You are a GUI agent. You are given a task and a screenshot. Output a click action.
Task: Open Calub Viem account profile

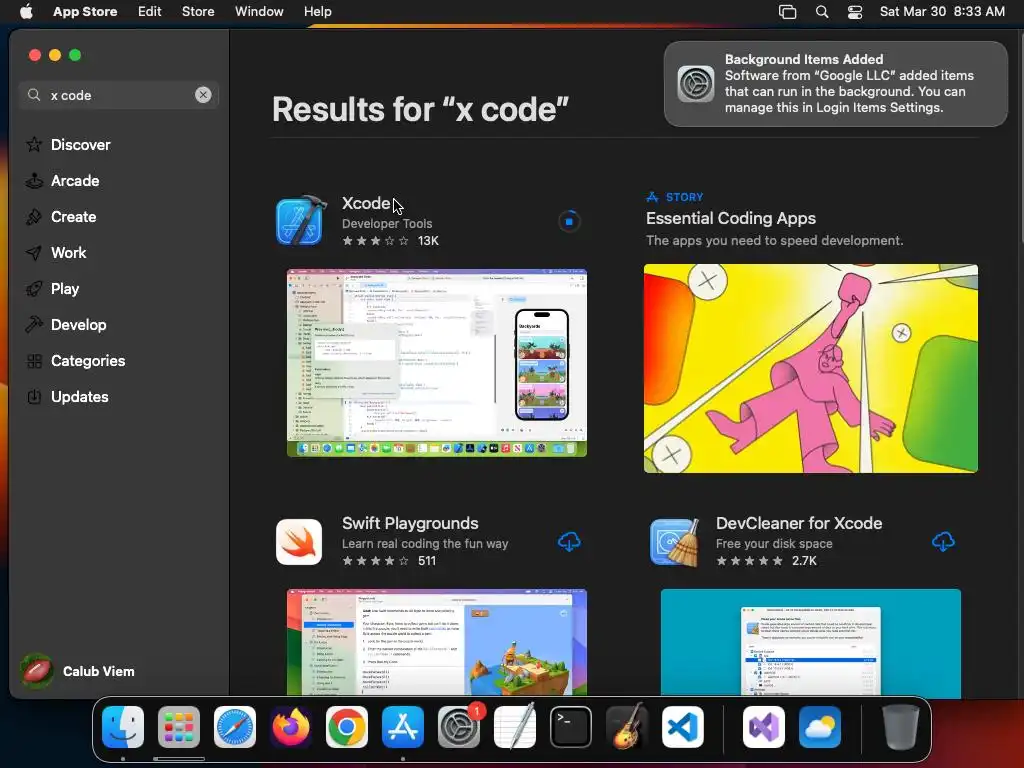77,671
